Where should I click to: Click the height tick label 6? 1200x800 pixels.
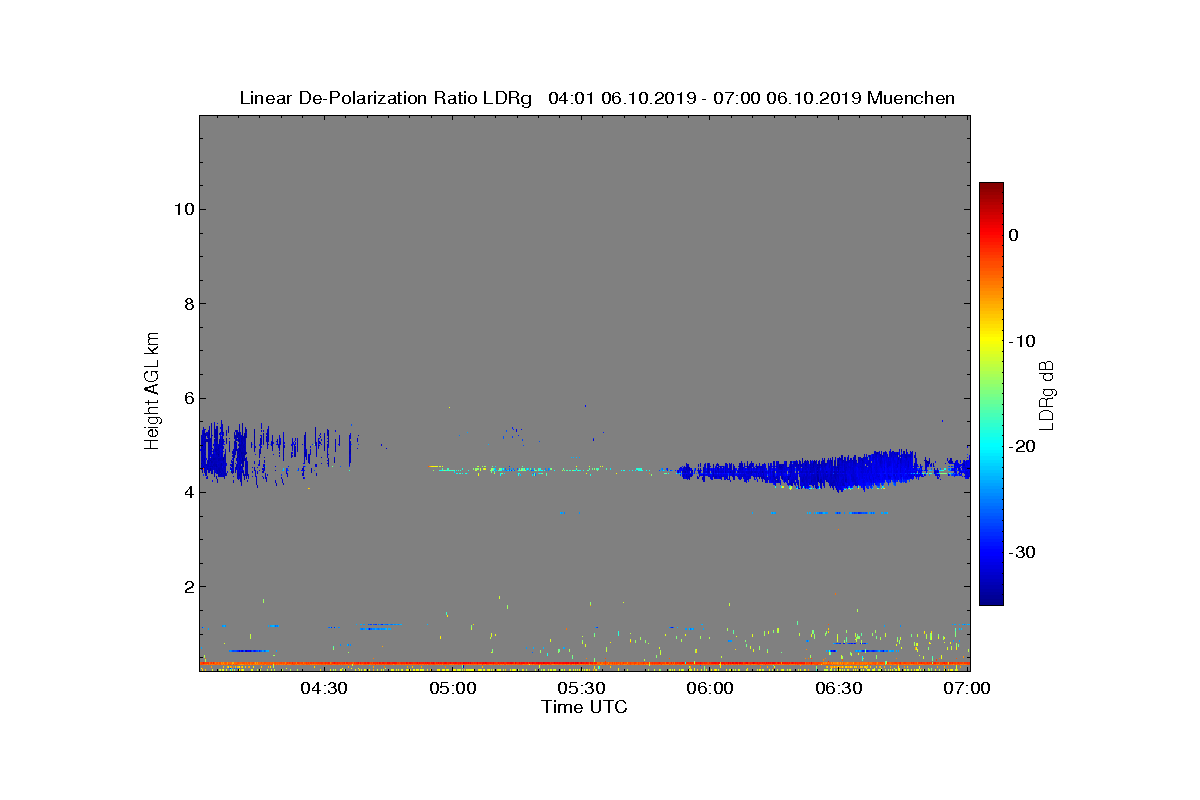[187, 398]
